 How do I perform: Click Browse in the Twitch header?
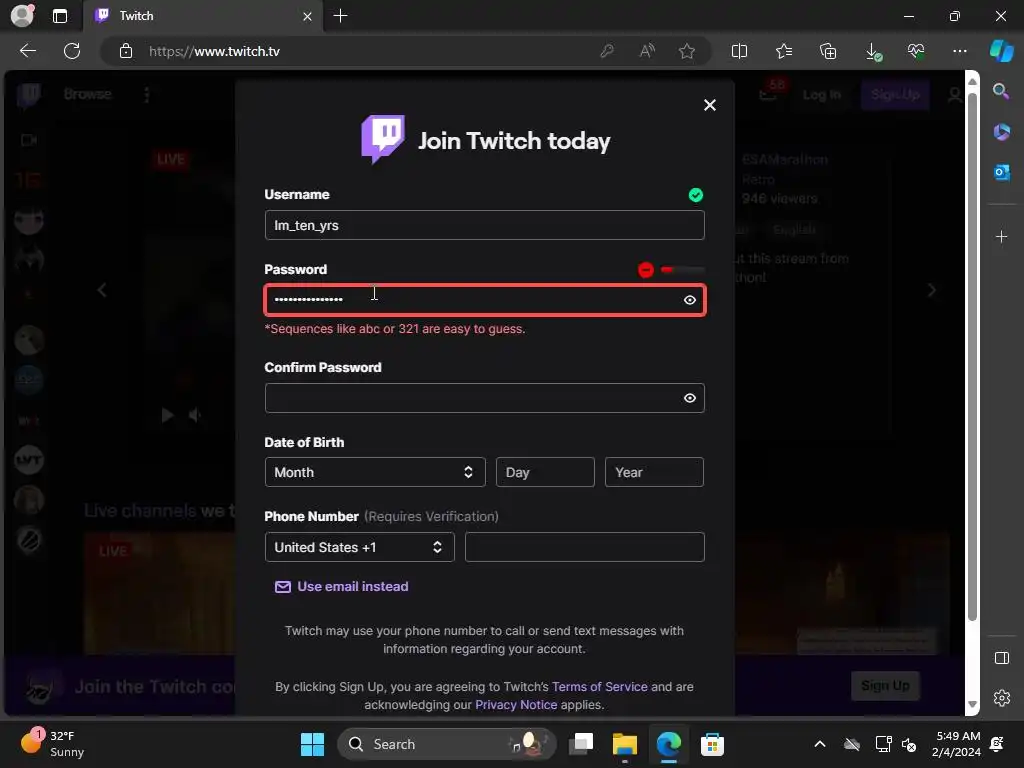point(88,94)
